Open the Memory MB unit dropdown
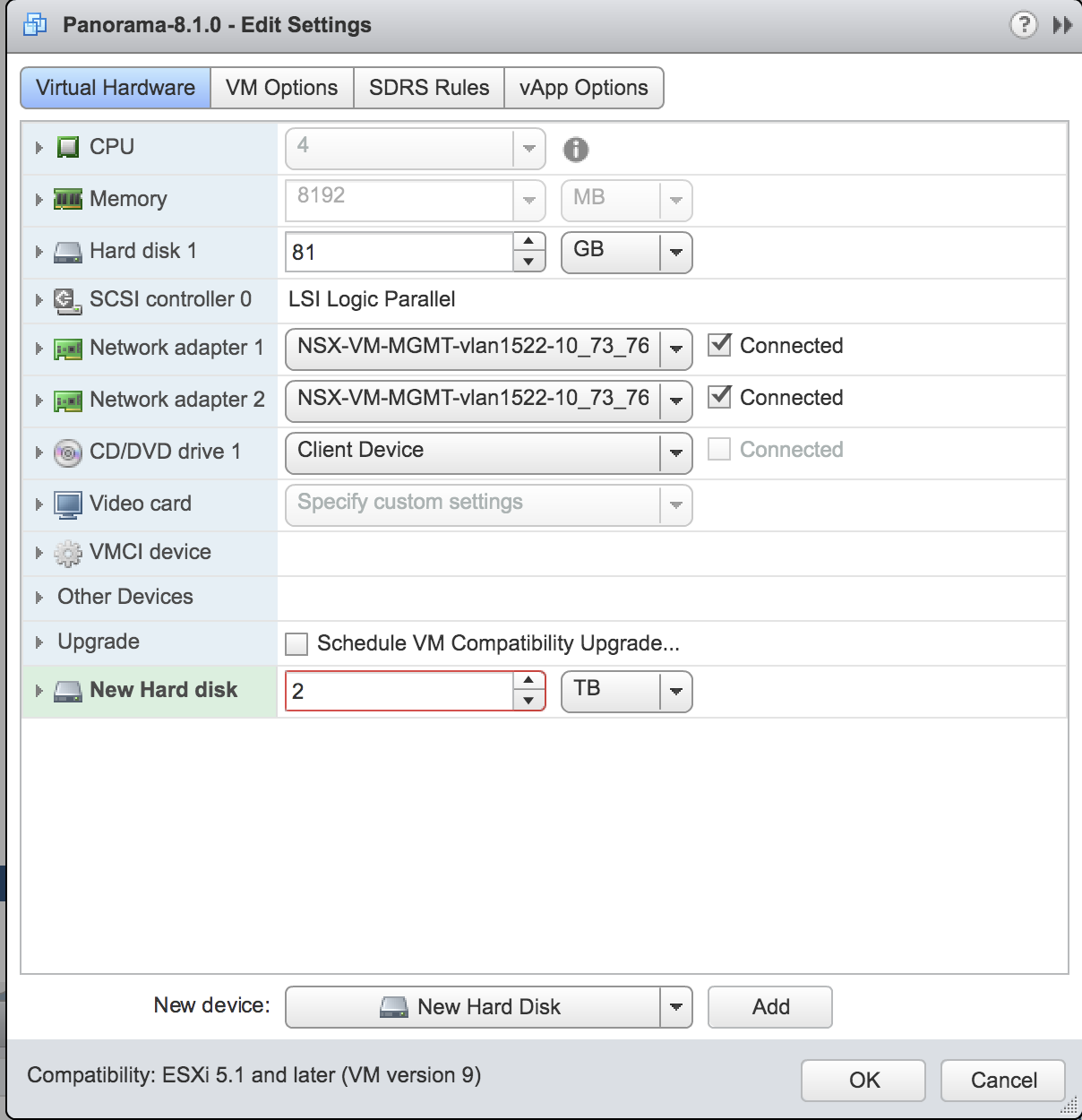 coord(627,200)
